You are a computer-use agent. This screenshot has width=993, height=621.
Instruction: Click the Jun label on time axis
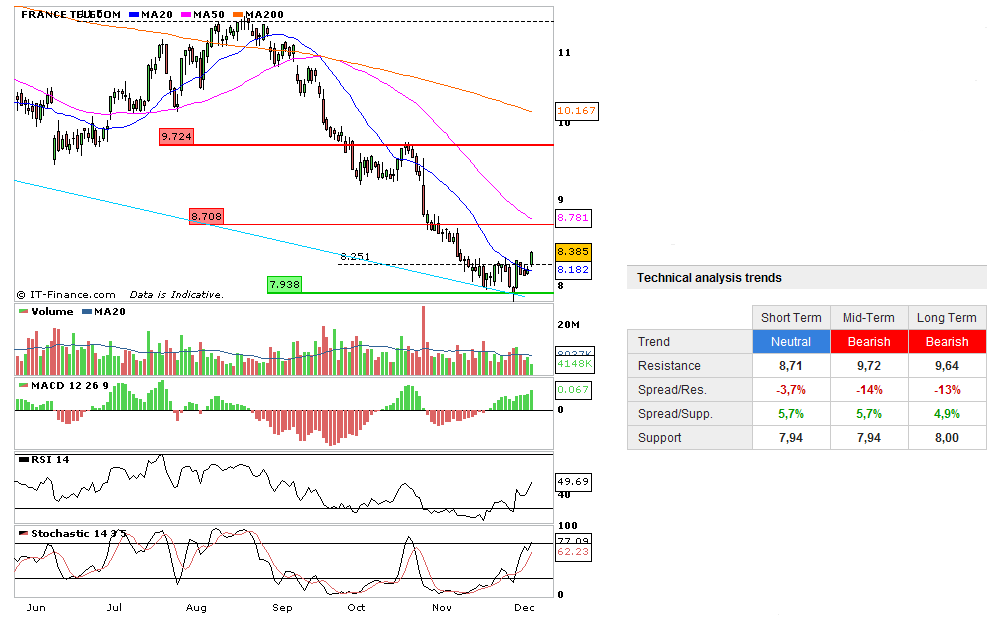[36, 608]
